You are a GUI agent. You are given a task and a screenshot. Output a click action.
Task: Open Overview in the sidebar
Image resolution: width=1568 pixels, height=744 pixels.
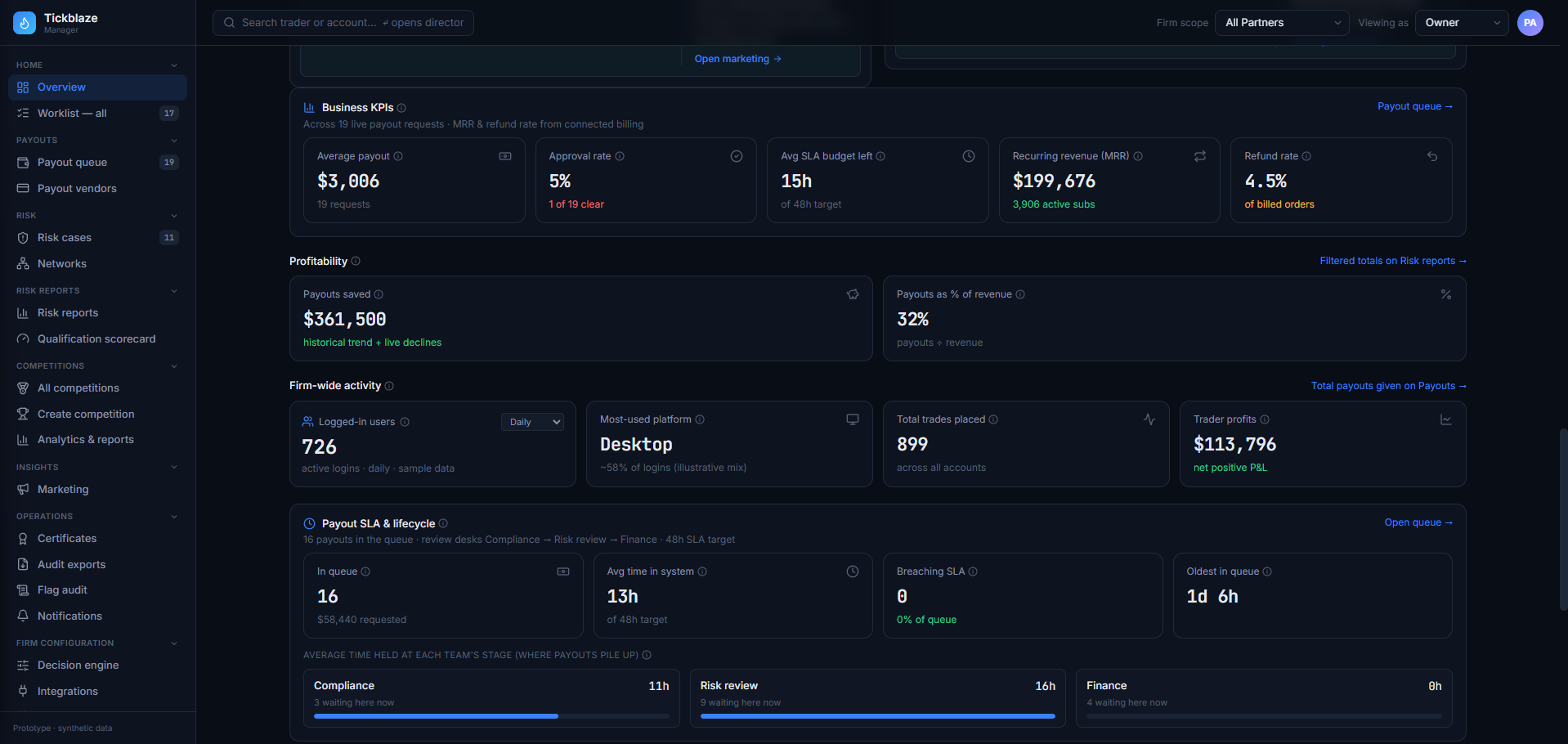pos(97,87)
